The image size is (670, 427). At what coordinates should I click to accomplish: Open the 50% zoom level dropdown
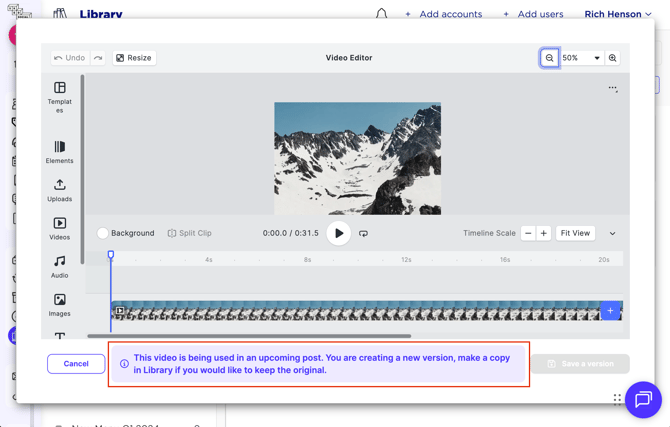pyautogui.click(x=581, y=58)
